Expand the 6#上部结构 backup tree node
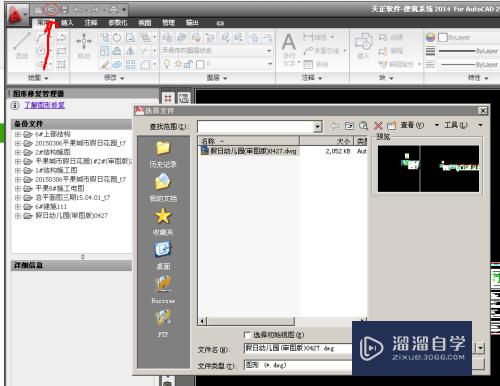This screenshot has width=500, height=386. pos(18,134)
